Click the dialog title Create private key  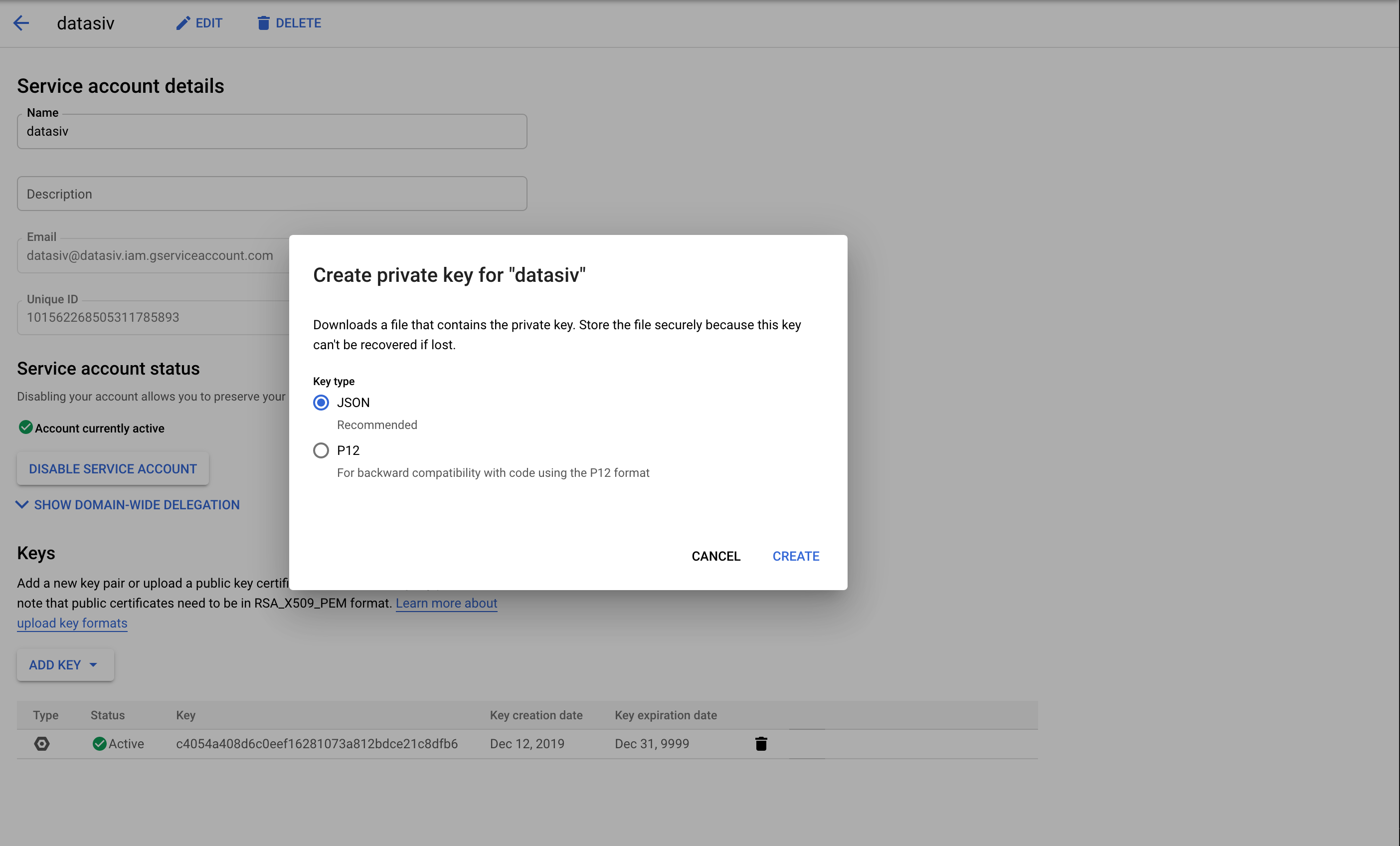coord(449,275)
